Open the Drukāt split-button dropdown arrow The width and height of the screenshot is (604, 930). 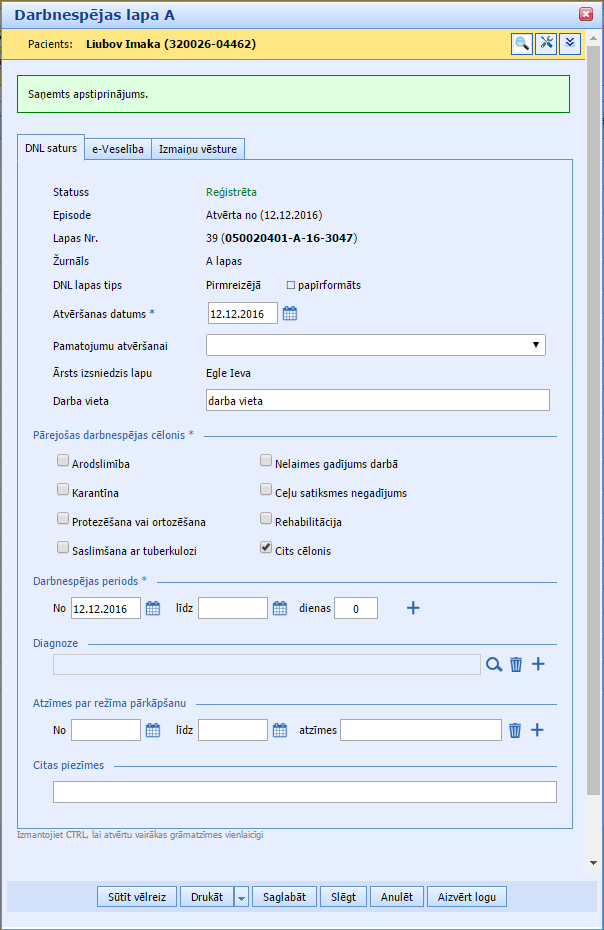click(x=241, y=897)
